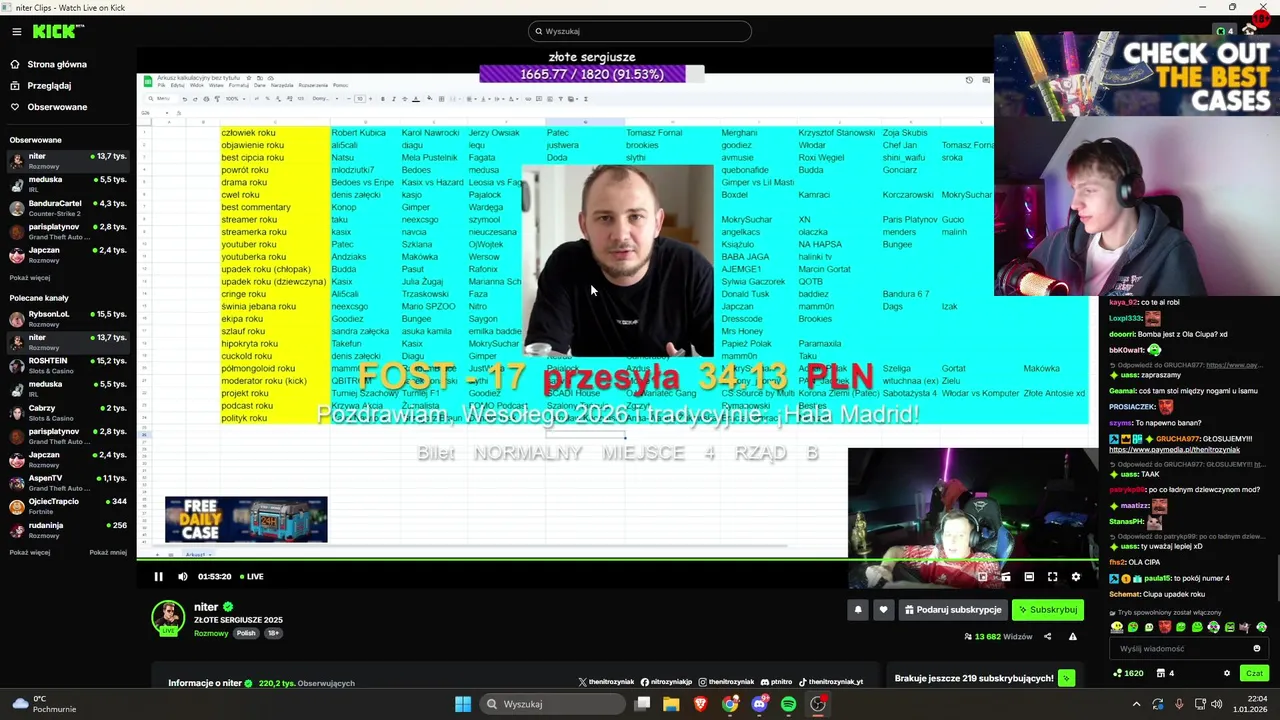Open Facebook link nitrozyniakjp
This screenshot has width=1280, height=720.
pos(666,682)
